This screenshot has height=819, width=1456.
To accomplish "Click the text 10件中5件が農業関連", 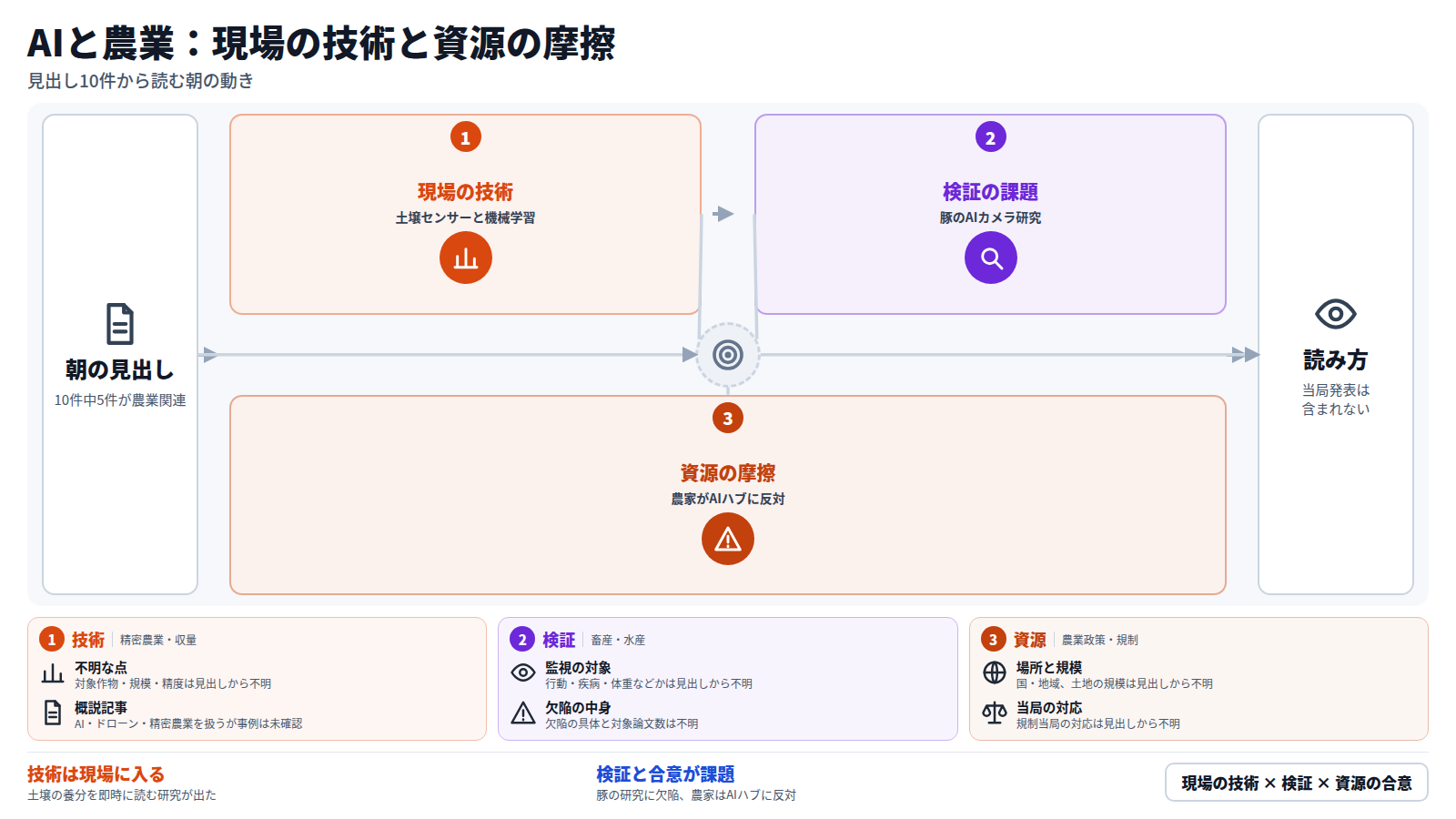I will click(120, 400).
